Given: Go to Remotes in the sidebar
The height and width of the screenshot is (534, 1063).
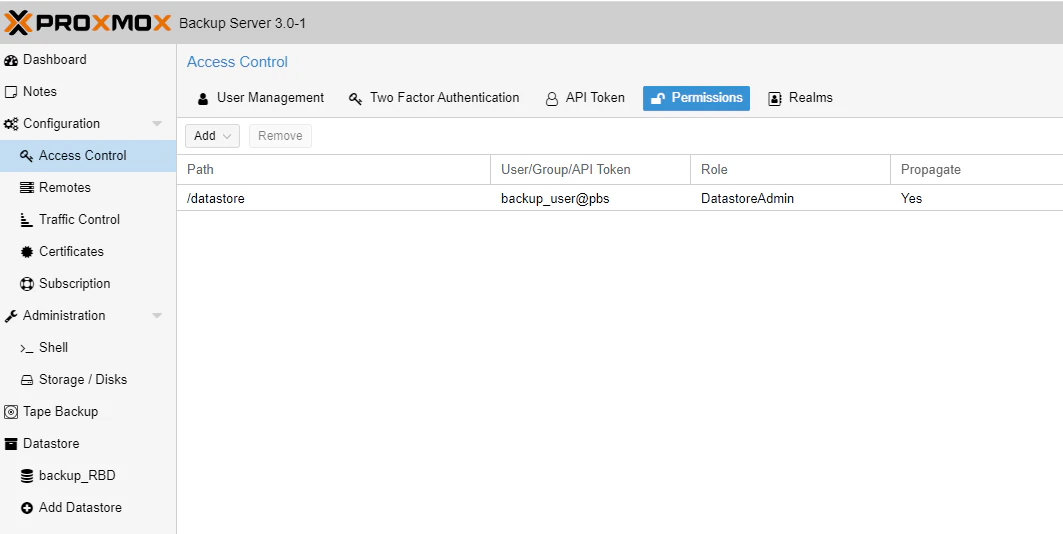Looking at the screenshot, I should click(88, 187).
